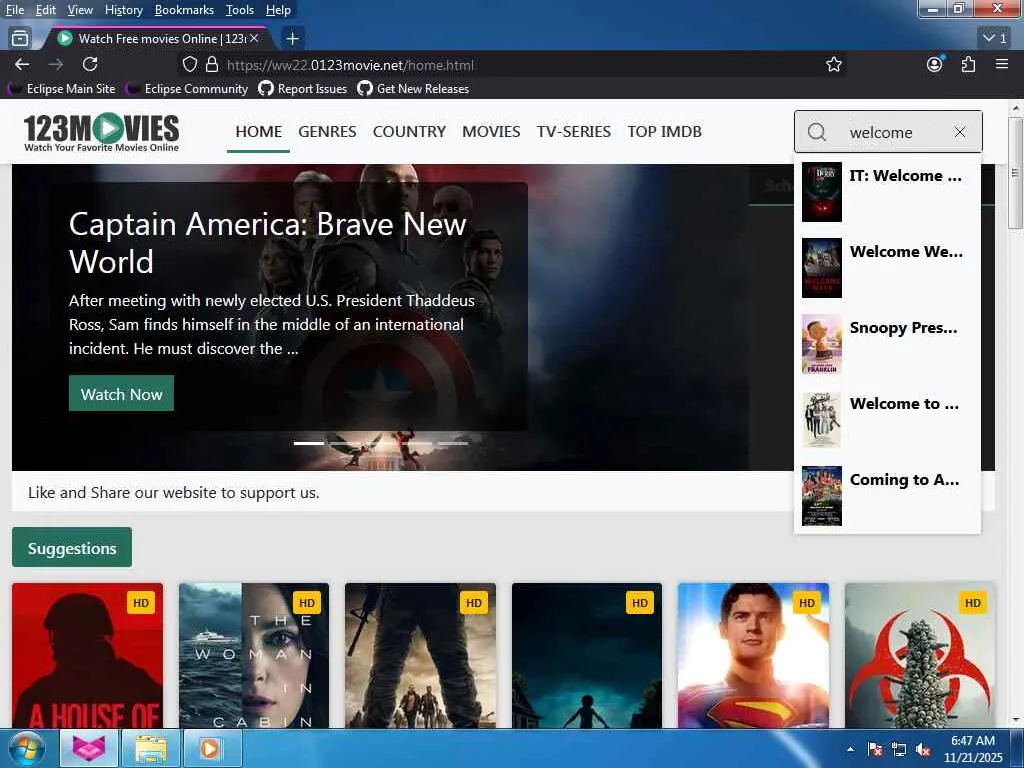Open the View menu

[80, 10]
